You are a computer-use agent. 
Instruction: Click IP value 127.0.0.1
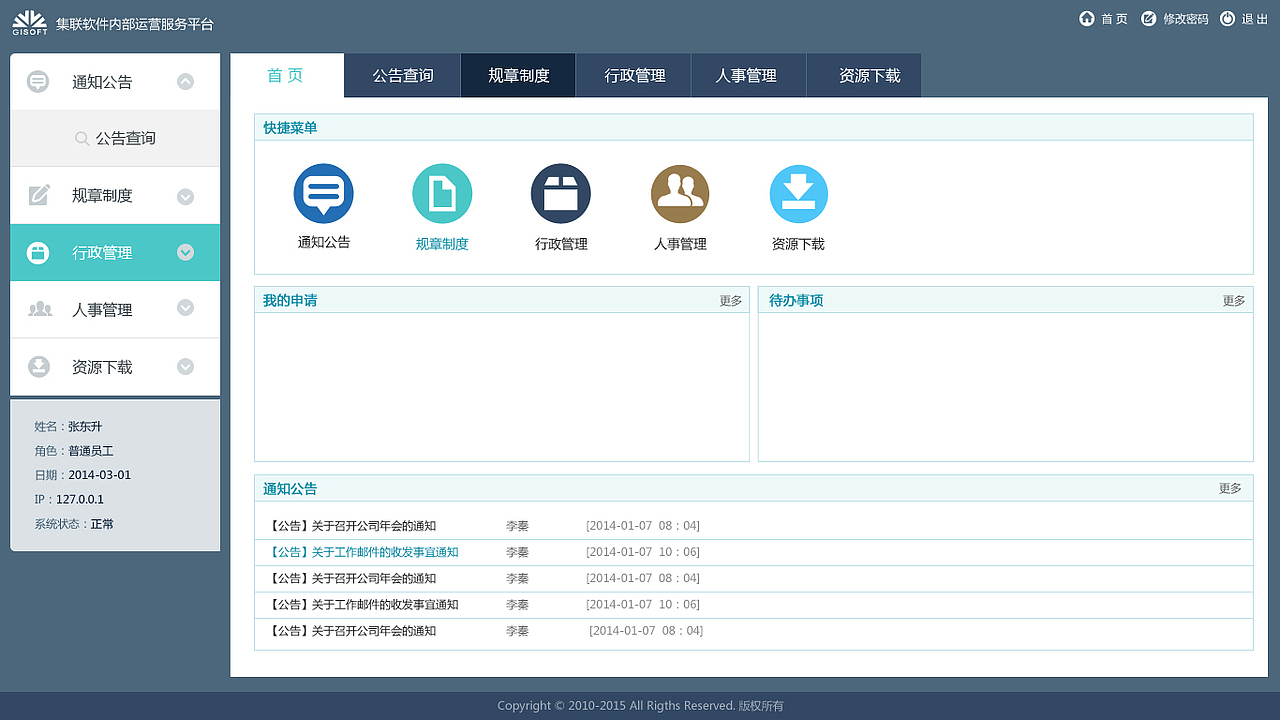point(80,500)
